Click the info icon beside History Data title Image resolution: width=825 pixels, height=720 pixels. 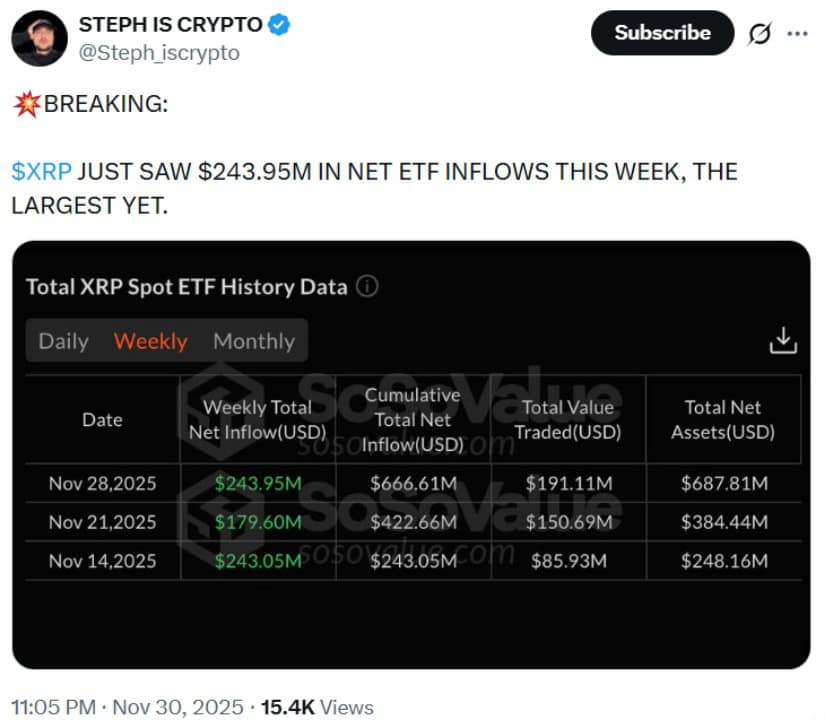point(367,287)
